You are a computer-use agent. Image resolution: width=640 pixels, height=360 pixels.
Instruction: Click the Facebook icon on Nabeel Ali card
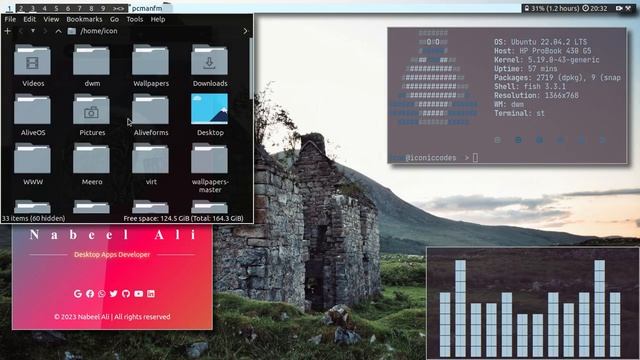pos(90,293)
